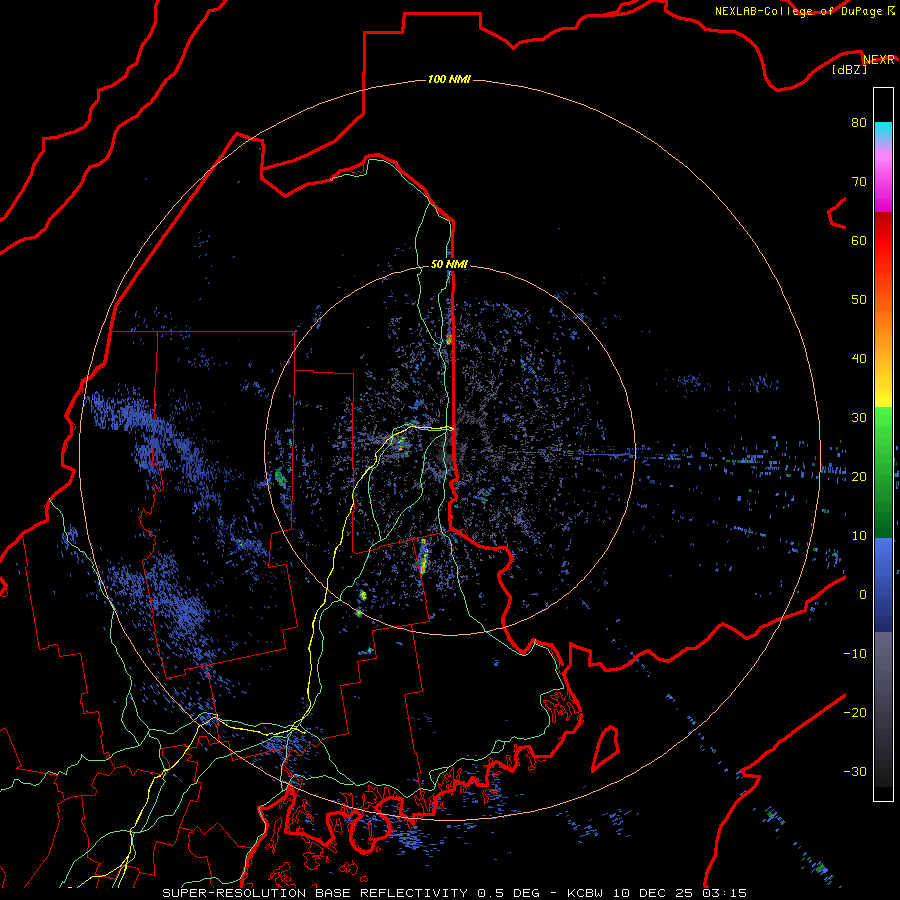Click the 20 value on the dBZ scale
Image resolution: width=900 pixels, height=900 pixels.
click(859, 476)
